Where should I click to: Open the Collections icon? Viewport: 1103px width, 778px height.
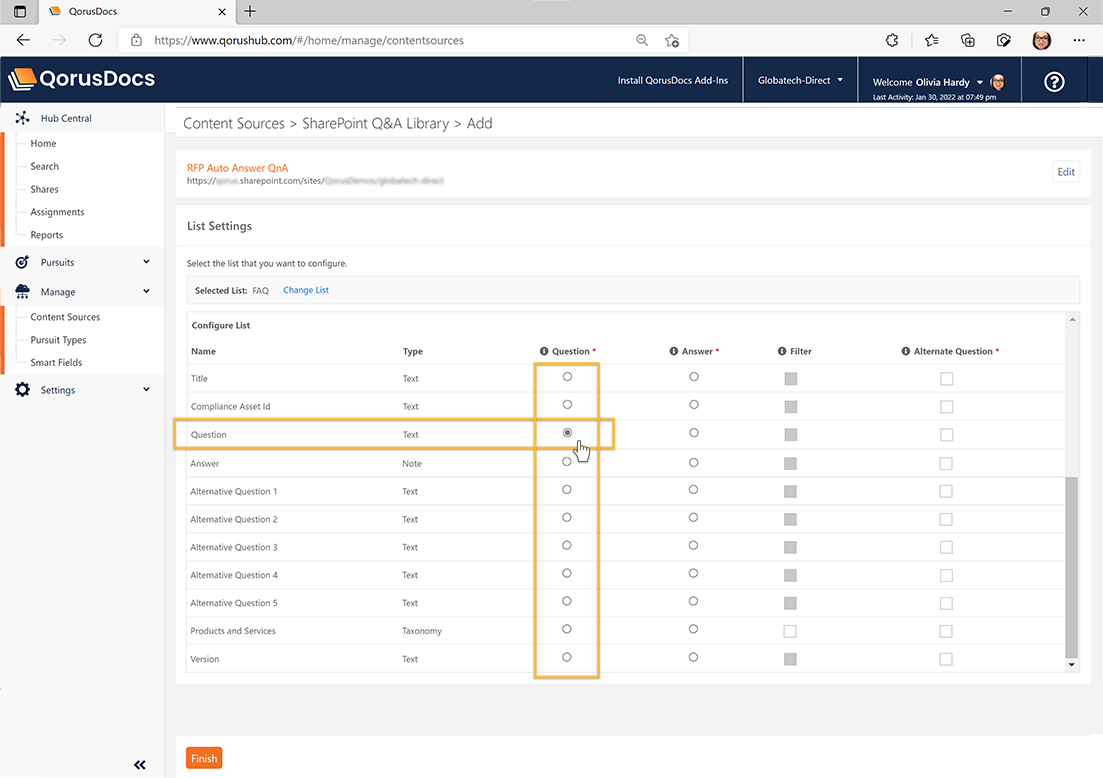968,40
